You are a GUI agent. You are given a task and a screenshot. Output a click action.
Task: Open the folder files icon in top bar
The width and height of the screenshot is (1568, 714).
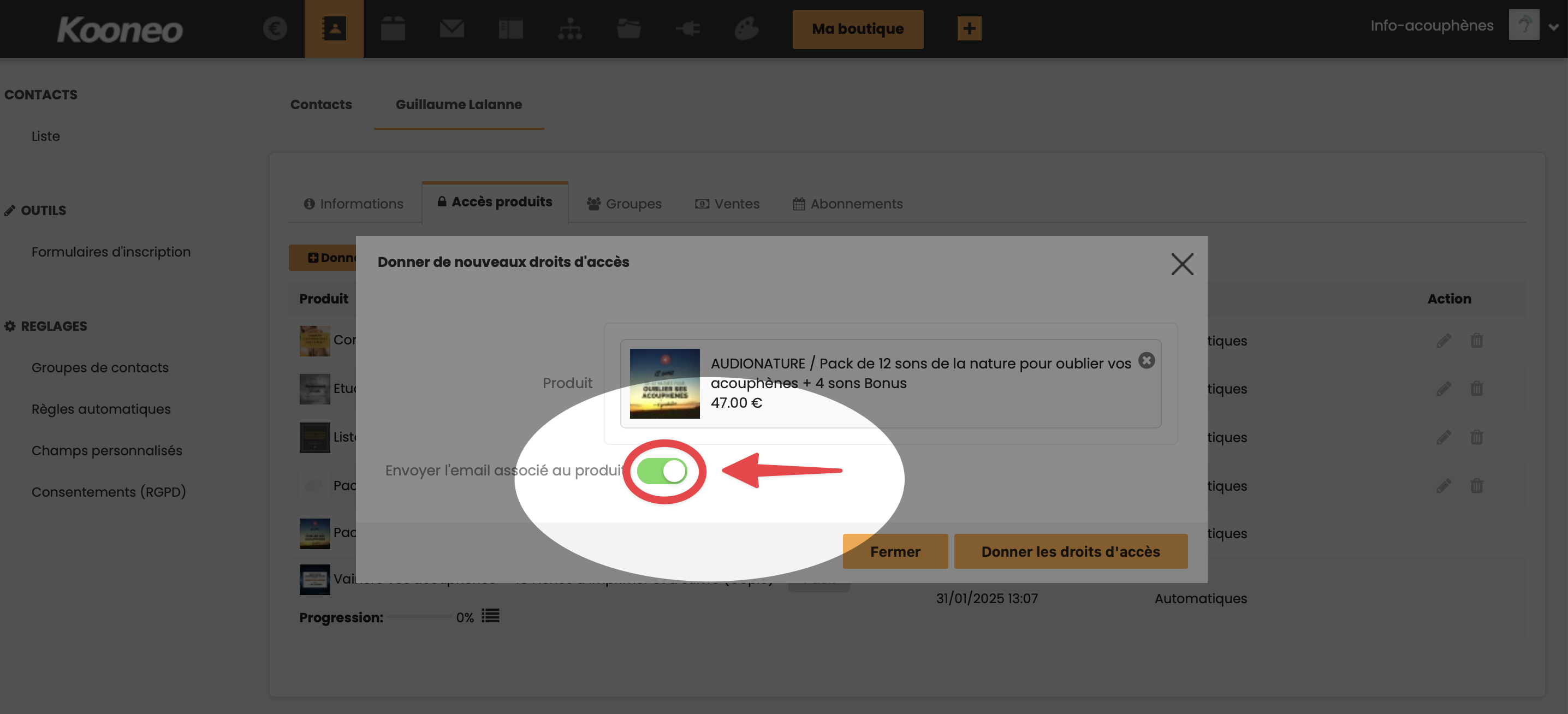point(629,28)
